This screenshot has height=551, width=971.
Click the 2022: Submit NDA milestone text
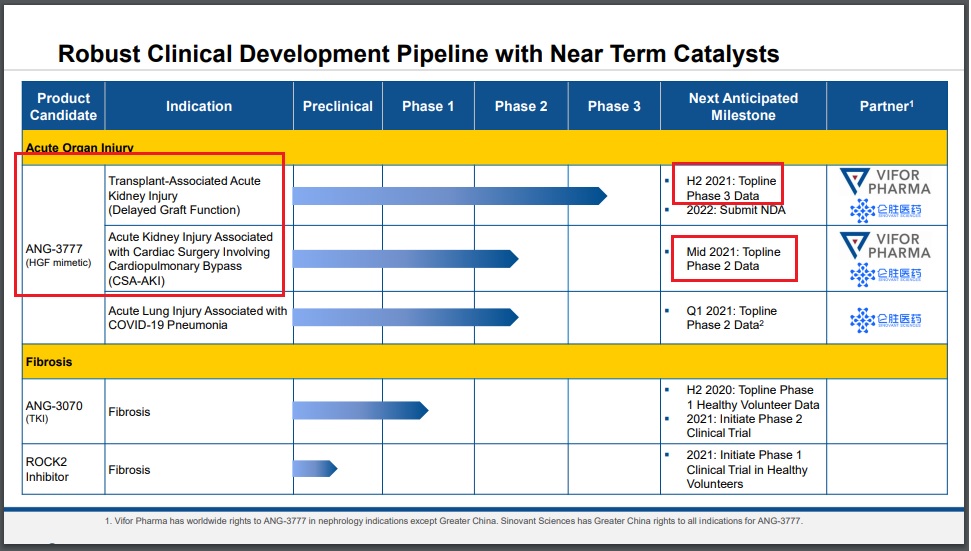coord(735,210)
